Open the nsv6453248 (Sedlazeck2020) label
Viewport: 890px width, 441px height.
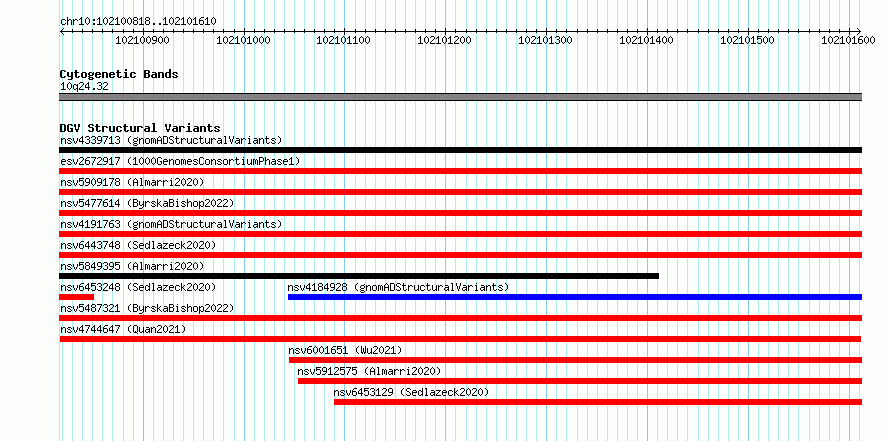pos(138,287)
